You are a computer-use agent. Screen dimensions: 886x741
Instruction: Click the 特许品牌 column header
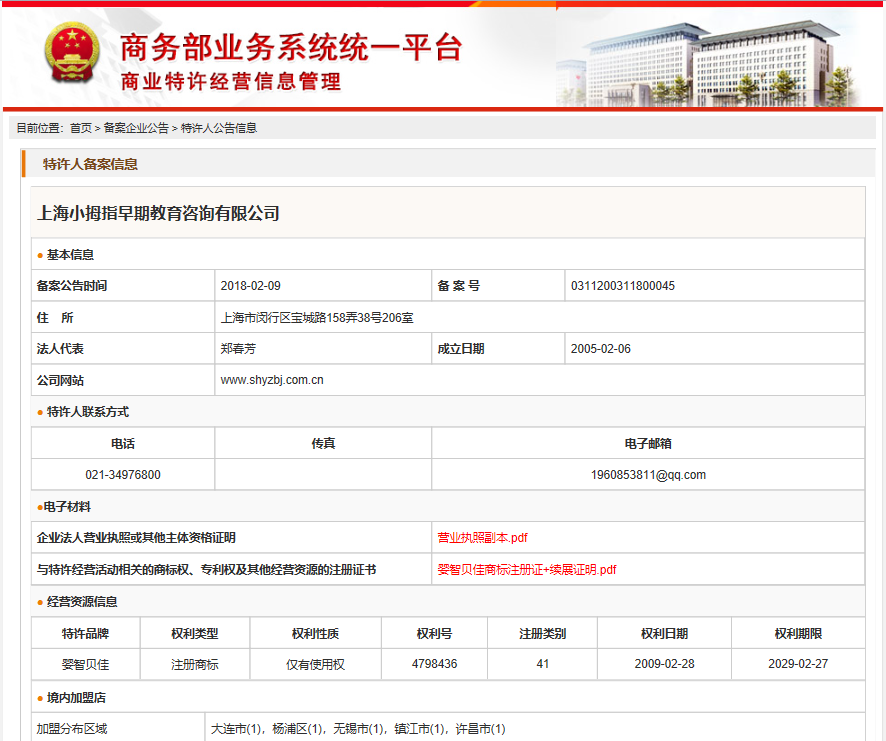[x=85, y=634]
